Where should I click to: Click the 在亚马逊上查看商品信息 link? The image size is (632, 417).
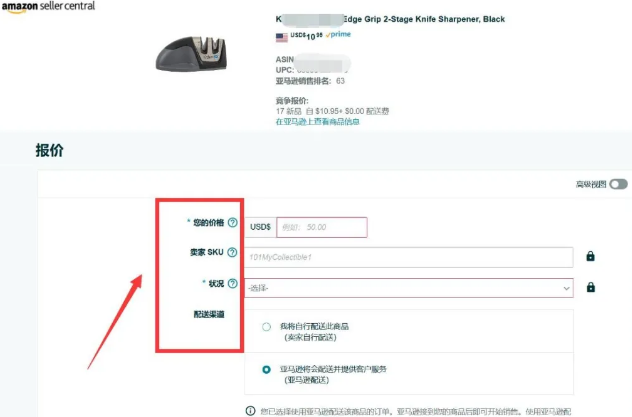pyautogui.click(x=318, y=122)
